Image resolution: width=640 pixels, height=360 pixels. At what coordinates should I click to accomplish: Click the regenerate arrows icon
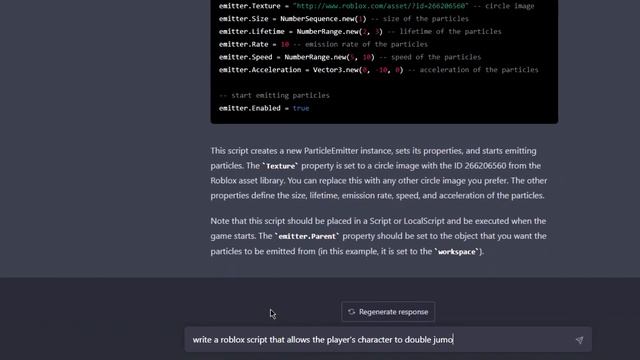click(351, 312)
